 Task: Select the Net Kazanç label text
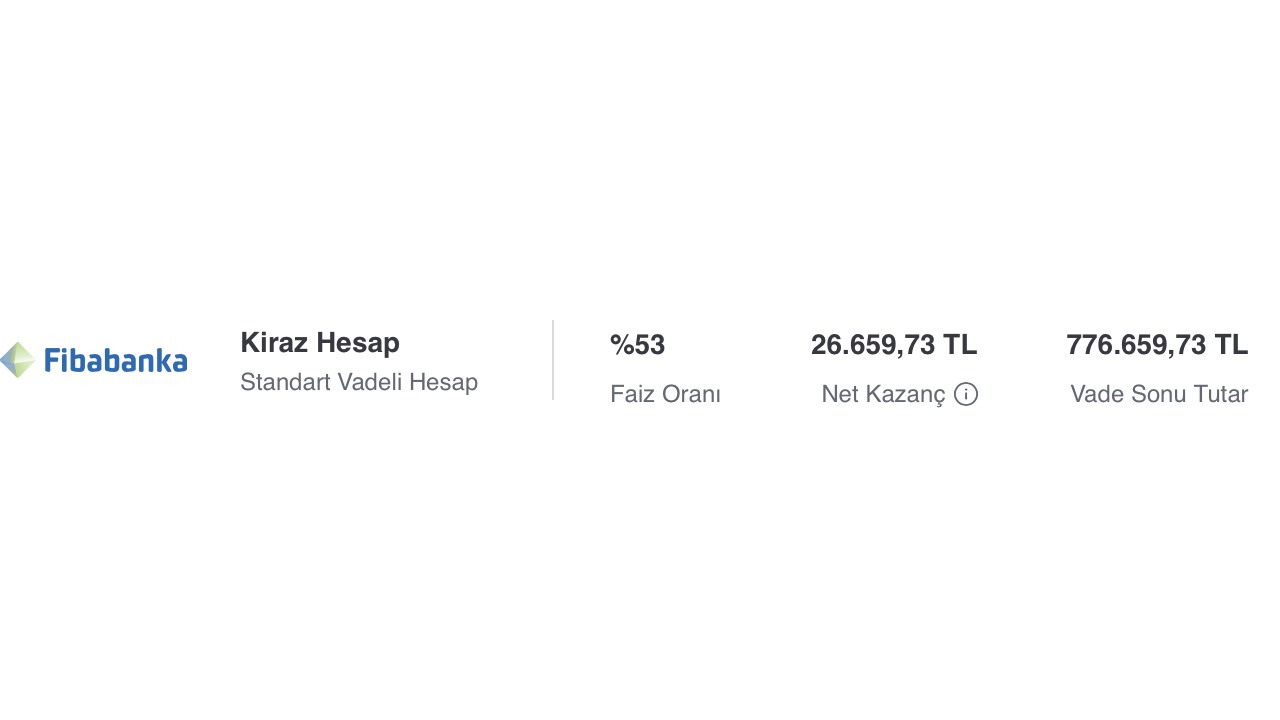(883, 394)
